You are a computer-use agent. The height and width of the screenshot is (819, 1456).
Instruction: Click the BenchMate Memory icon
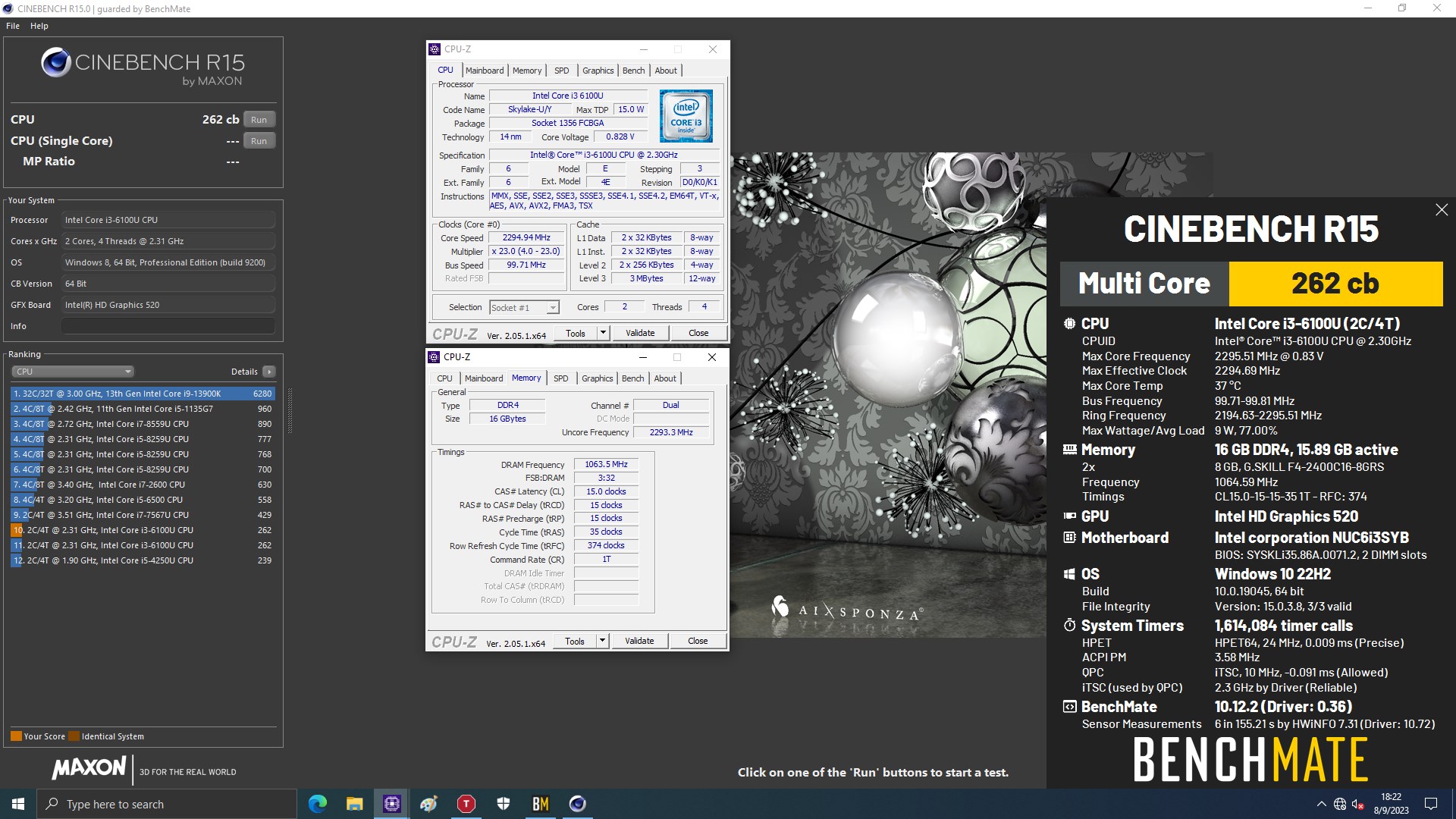1069,450
